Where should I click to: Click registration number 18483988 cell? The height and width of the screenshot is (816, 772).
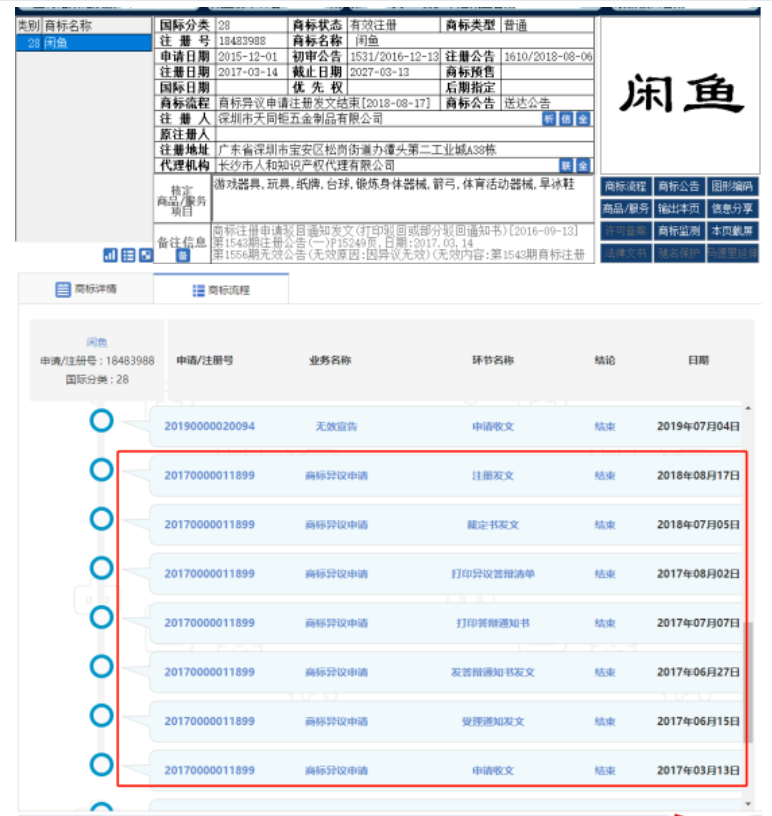[252, 41]
